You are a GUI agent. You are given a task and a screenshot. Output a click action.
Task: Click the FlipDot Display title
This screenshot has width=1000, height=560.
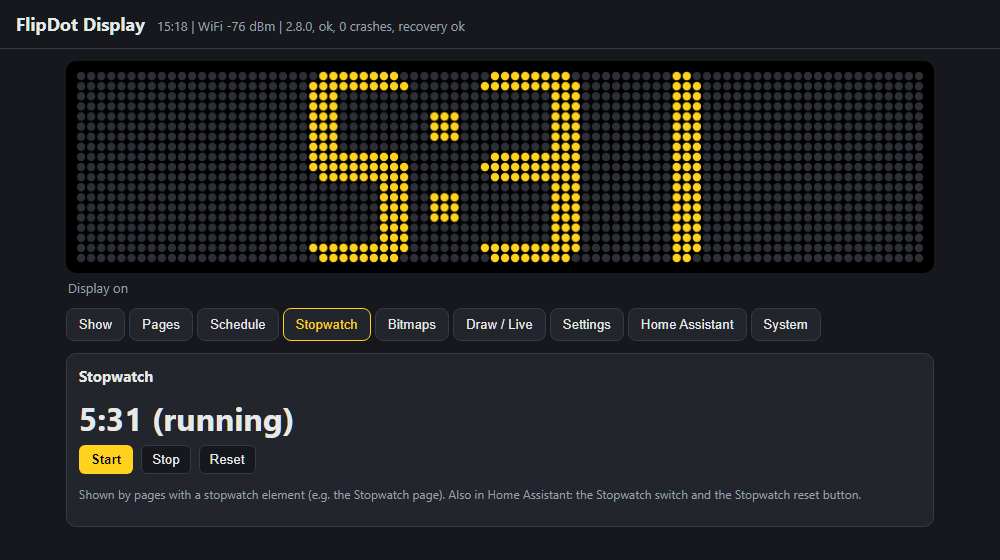pyautogui.click(x=80, y=25)
